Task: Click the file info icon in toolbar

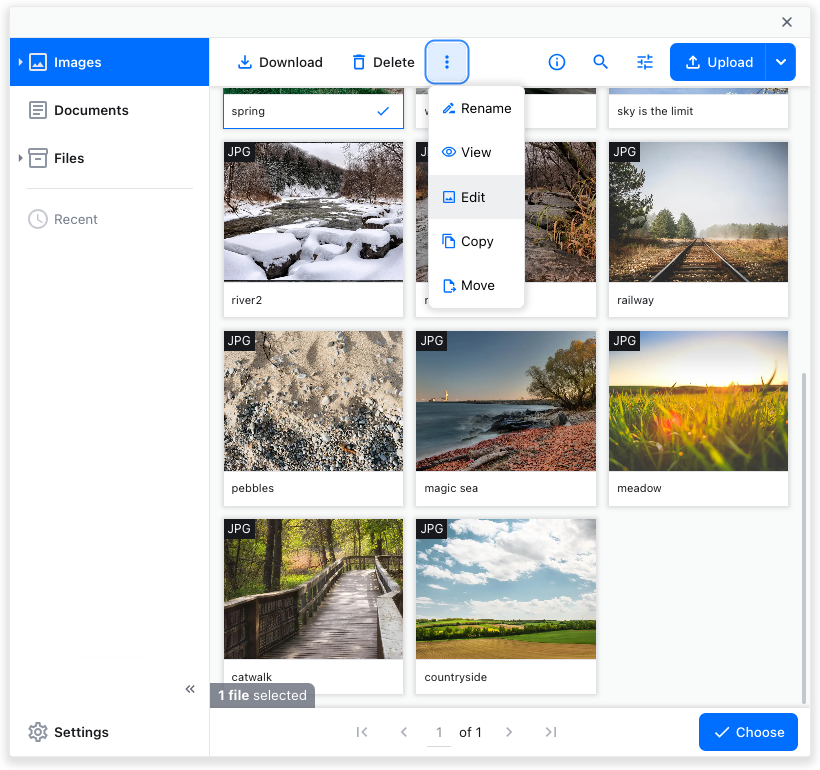Action: pyautogui.click(x=557, y=62)
